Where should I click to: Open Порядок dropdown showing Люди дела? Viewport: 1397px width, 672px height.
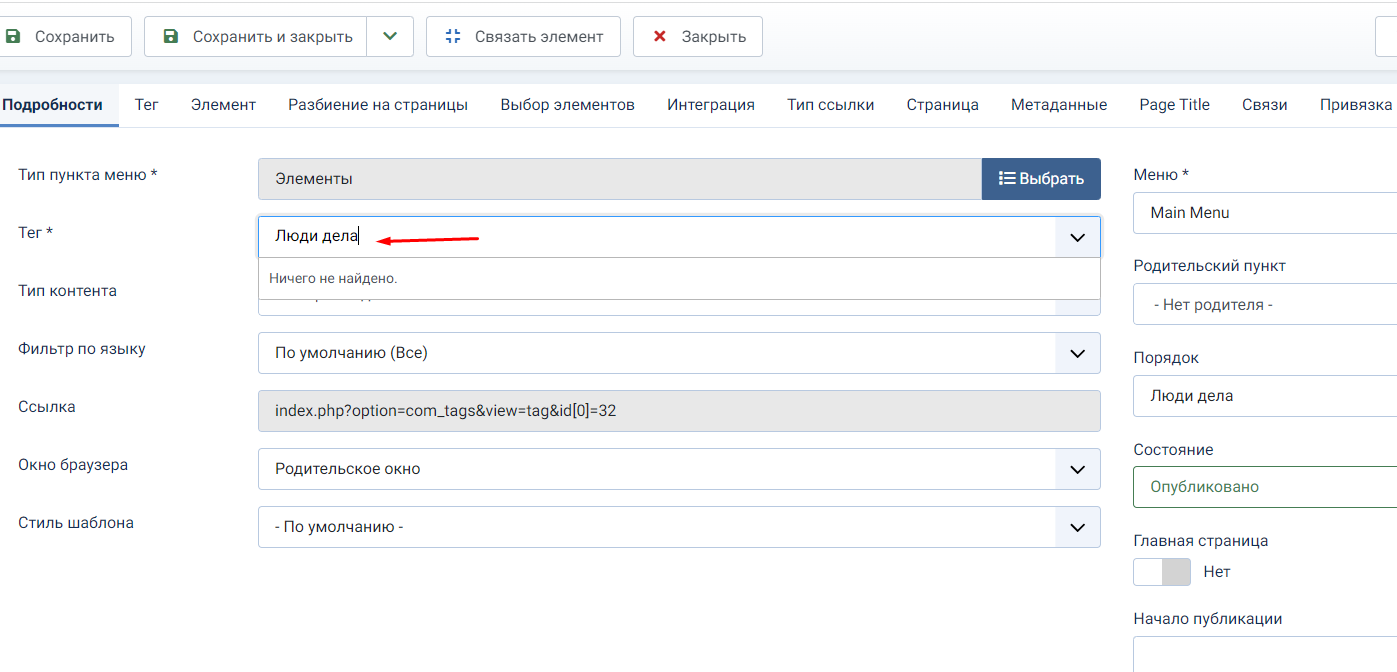pyautogui.click(x=1265, y=396)
